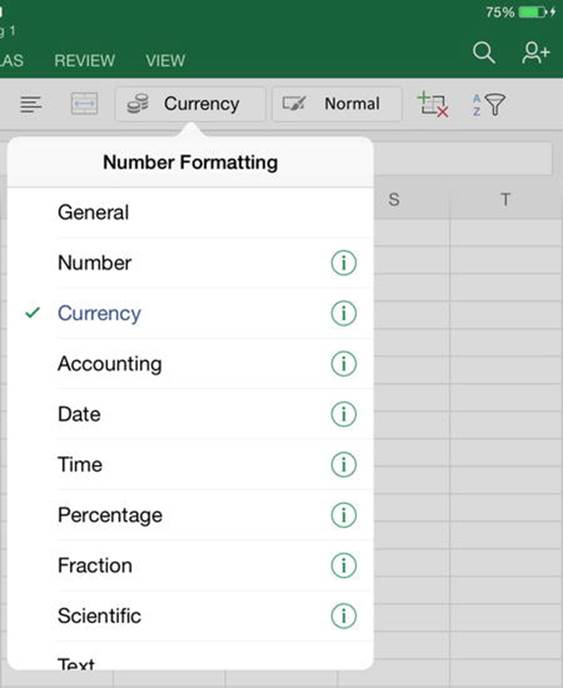This screenshot has width=563, height=688.
Task: Tap the share add-person icon
Action: pos(535,53)
